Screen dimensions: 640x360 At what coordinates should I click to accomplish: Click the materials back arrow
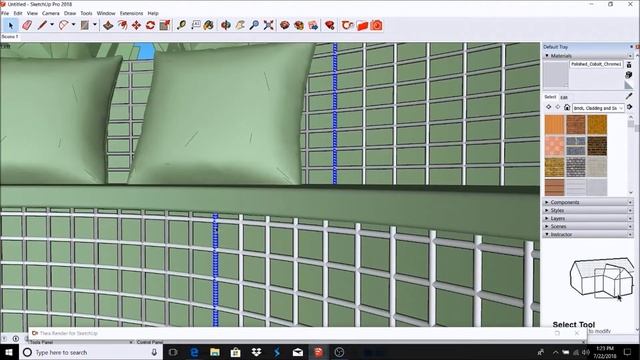pos(549,107)
